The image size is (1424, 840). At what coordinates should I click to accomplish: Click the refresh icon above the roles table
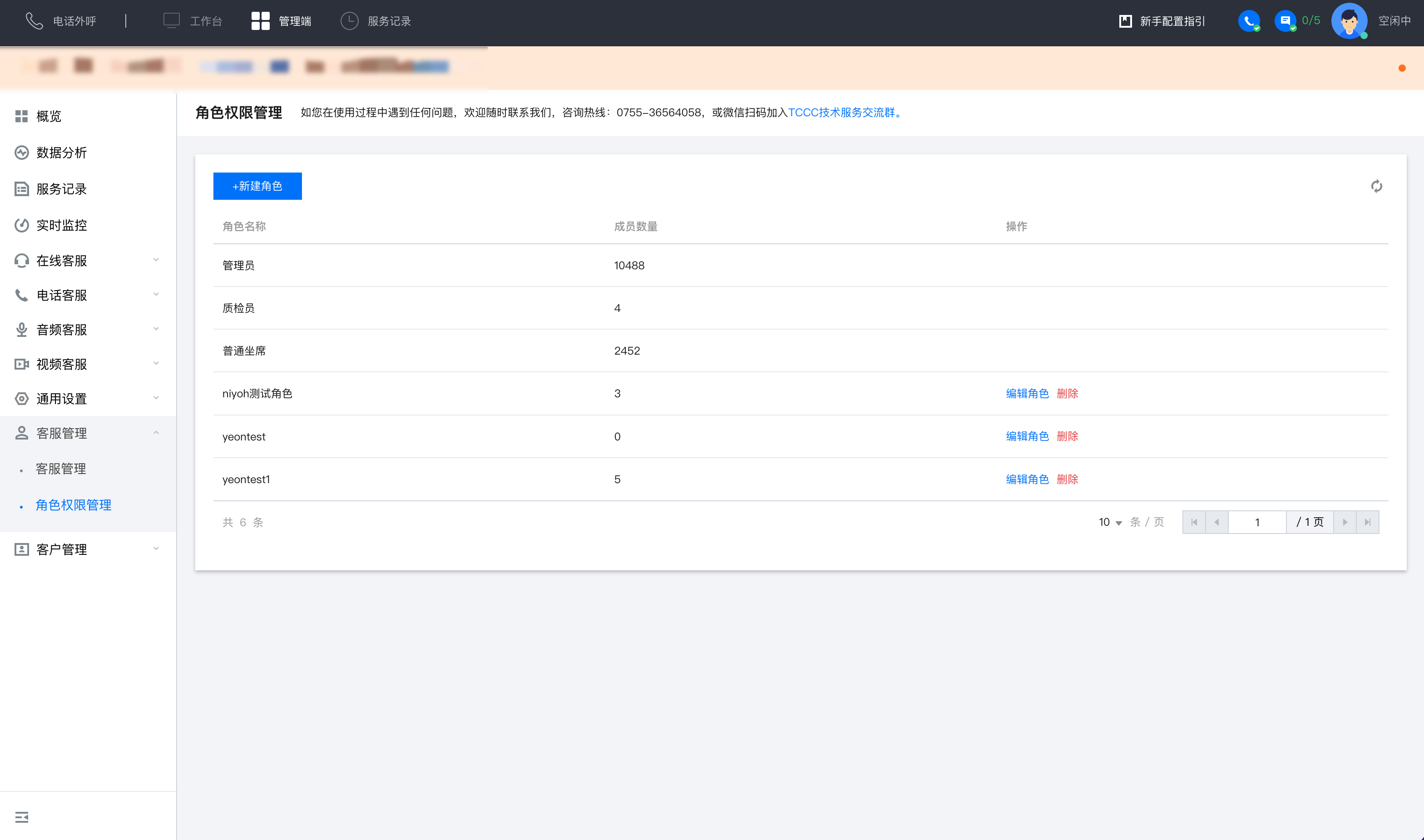point(1376,186)
